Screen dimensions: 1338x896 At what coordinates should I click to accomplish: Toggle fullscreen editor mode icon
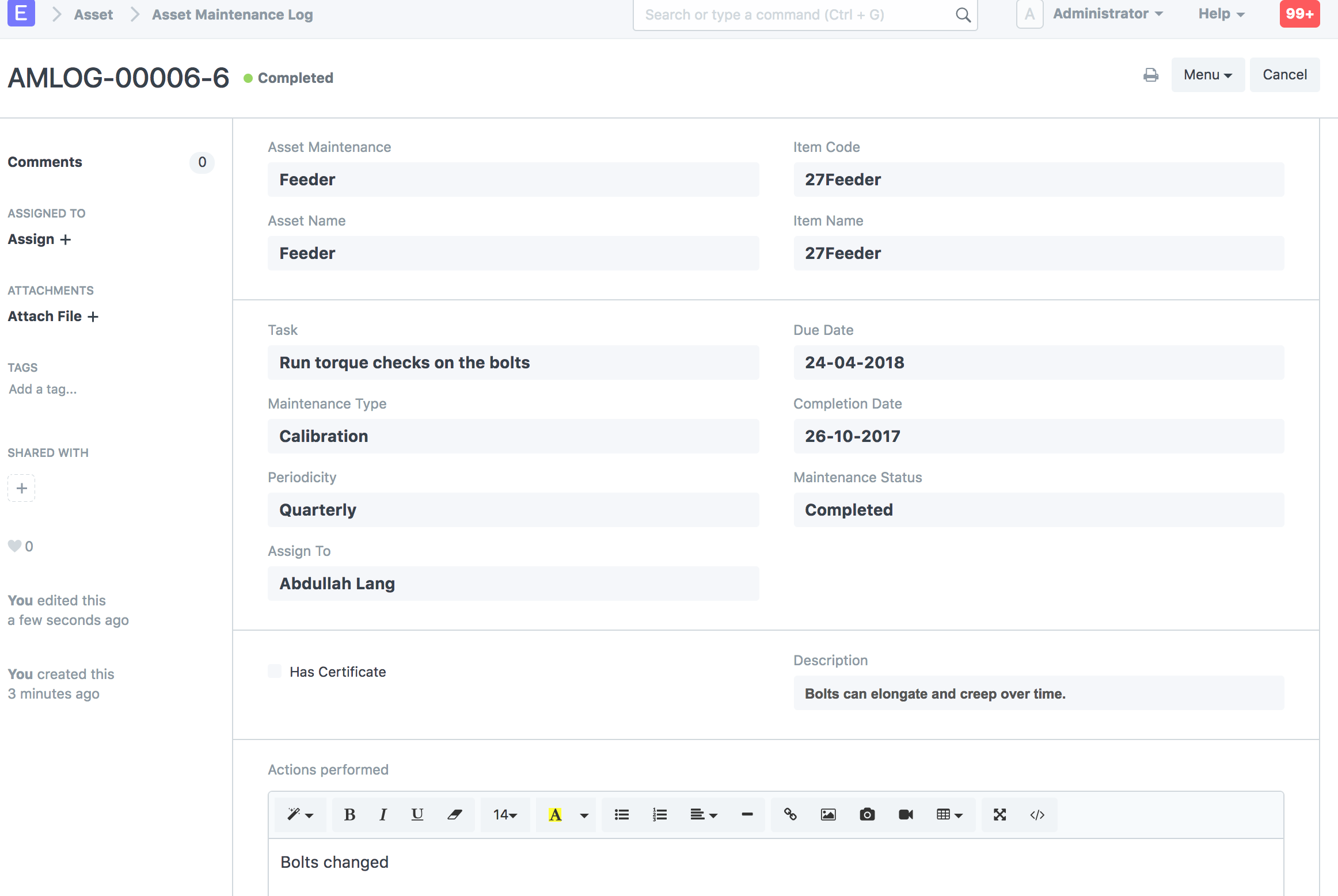point(999,814)
